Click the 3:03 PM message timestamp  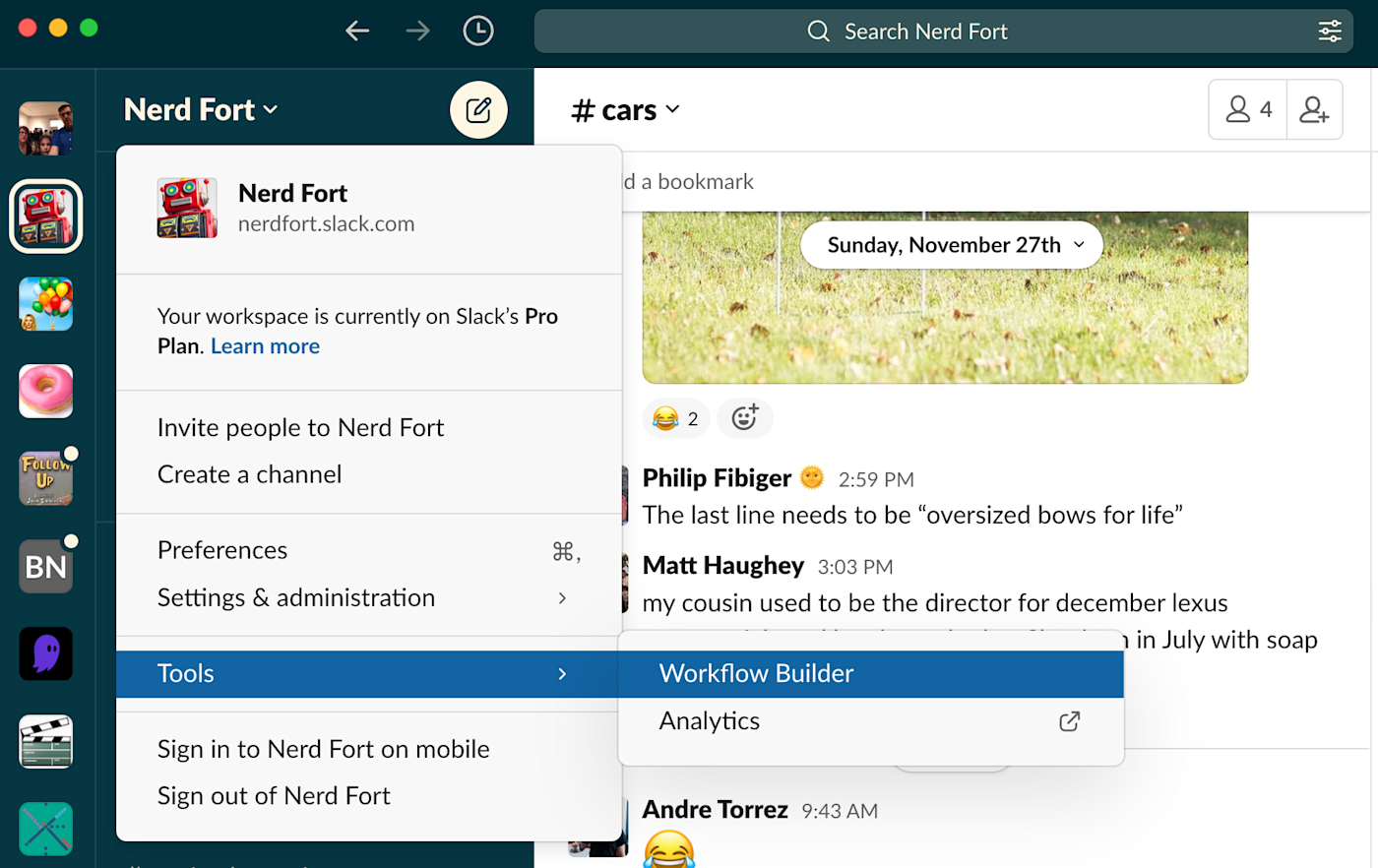(855, 568)
